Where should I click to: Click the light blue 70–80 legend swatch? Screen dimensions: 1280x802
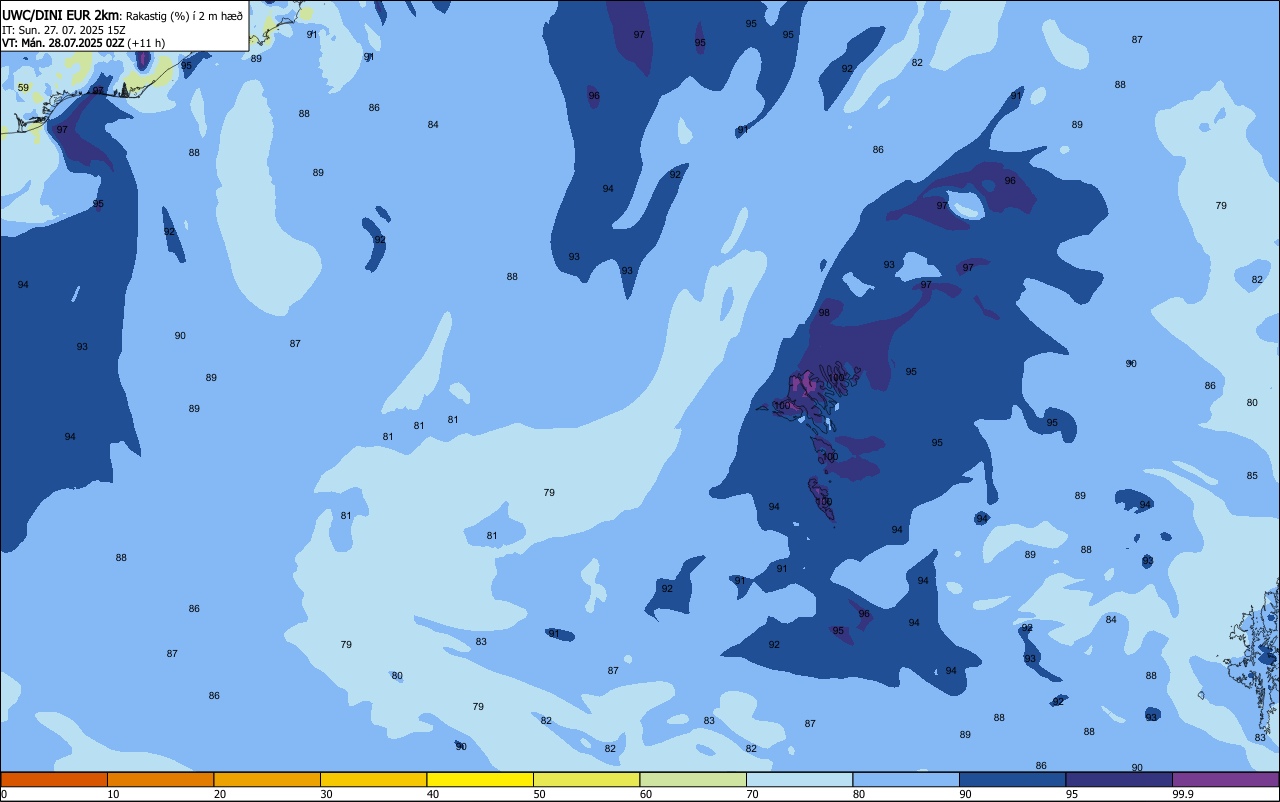point(799,779)
